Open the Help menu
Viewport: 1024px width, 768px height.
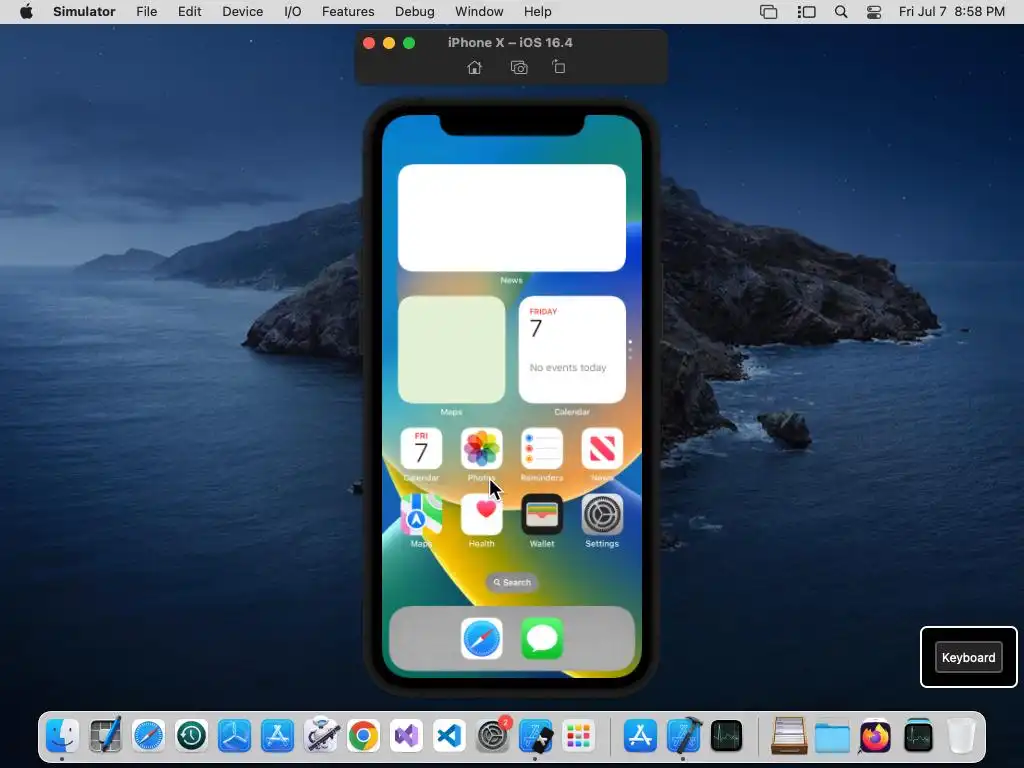pyautogui.click(x=537, y=11)
